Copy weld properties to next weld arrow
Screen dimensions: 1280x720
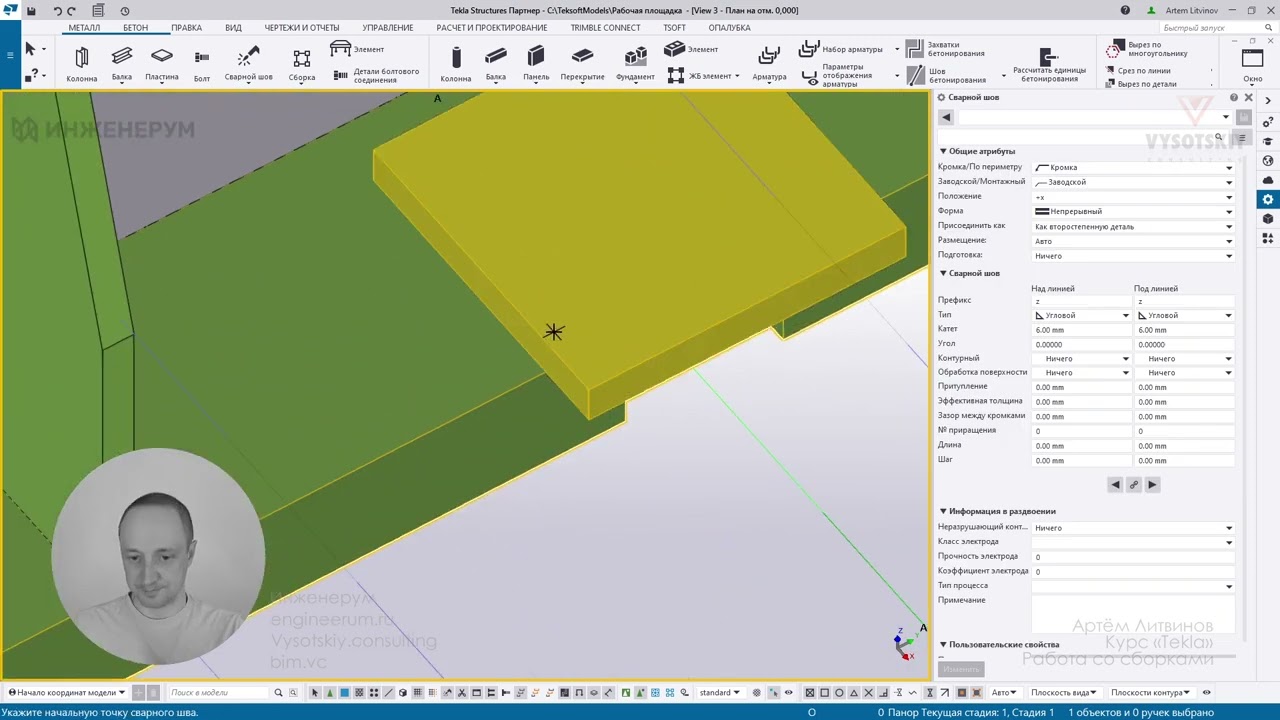pos(1152,485)
